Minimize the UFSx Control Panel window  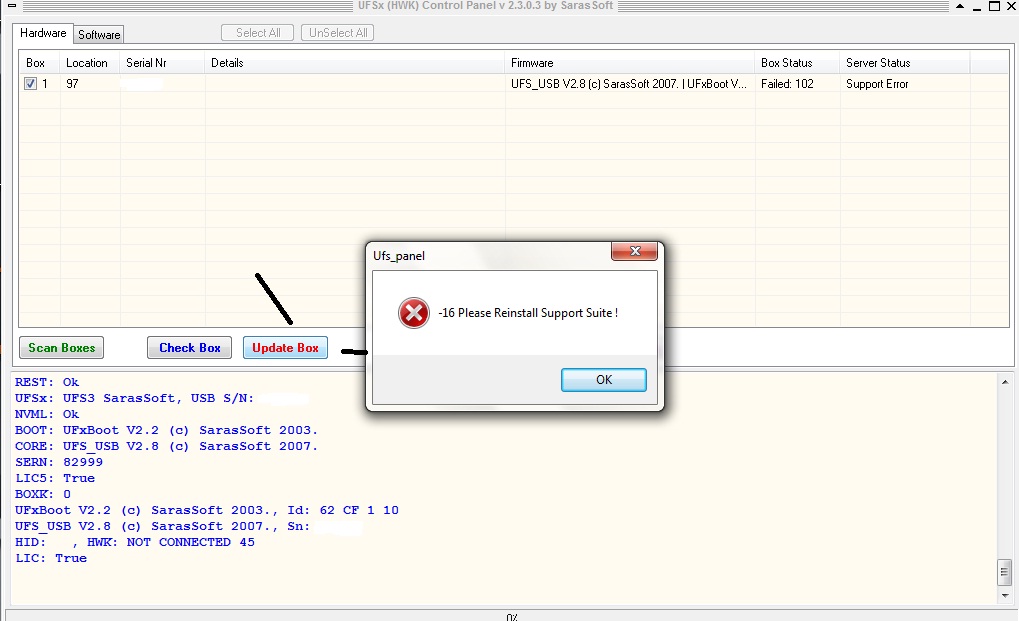pos(977,6)
